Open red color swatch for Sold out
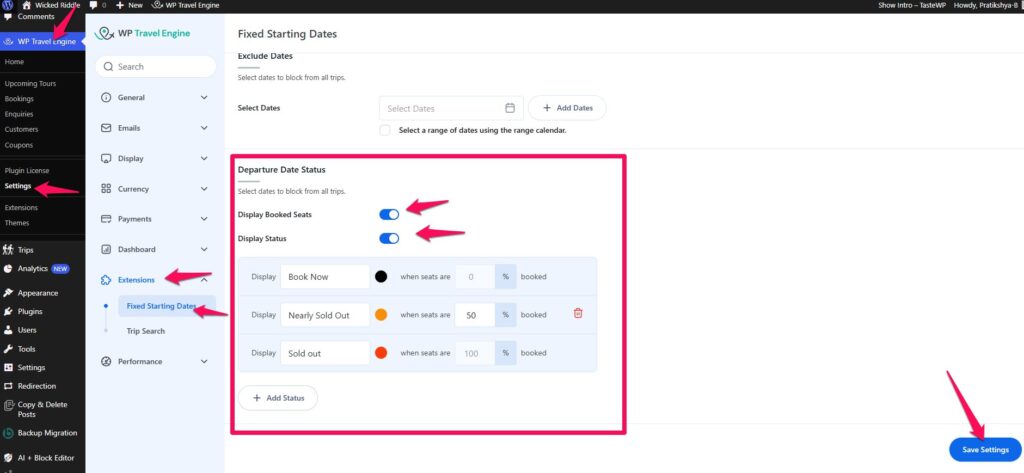The height and width of the screenshot is (473, 1024). (x=381, y=353)
